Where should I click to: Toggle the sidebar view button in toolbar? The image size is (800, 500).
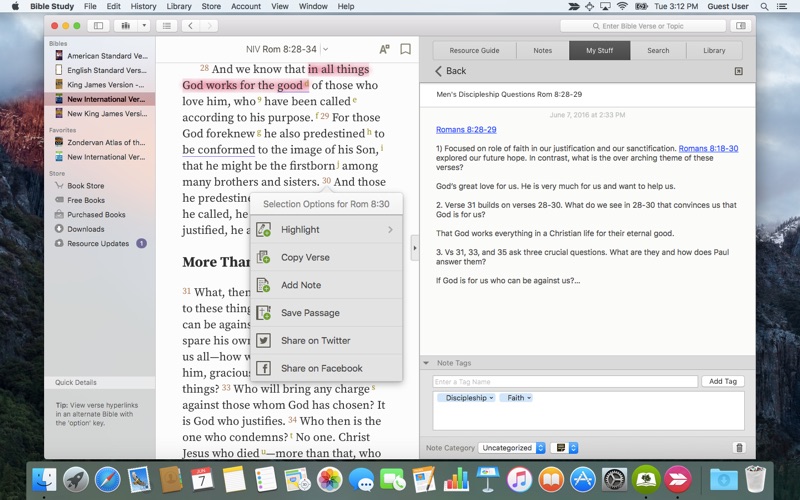pyautogui.click(x=98, y=26)
